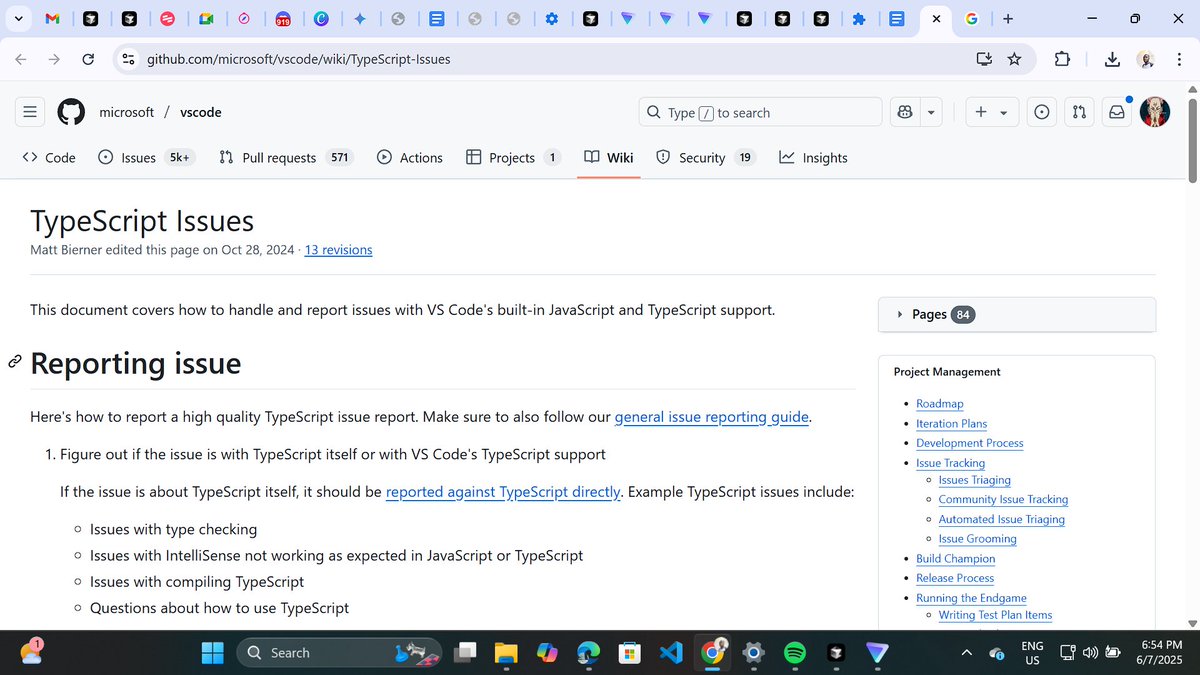Image resolution: width=1200 pixels, height=675 pixels.
Task: Open general issue reporting guide link
Action: point(711,417)
